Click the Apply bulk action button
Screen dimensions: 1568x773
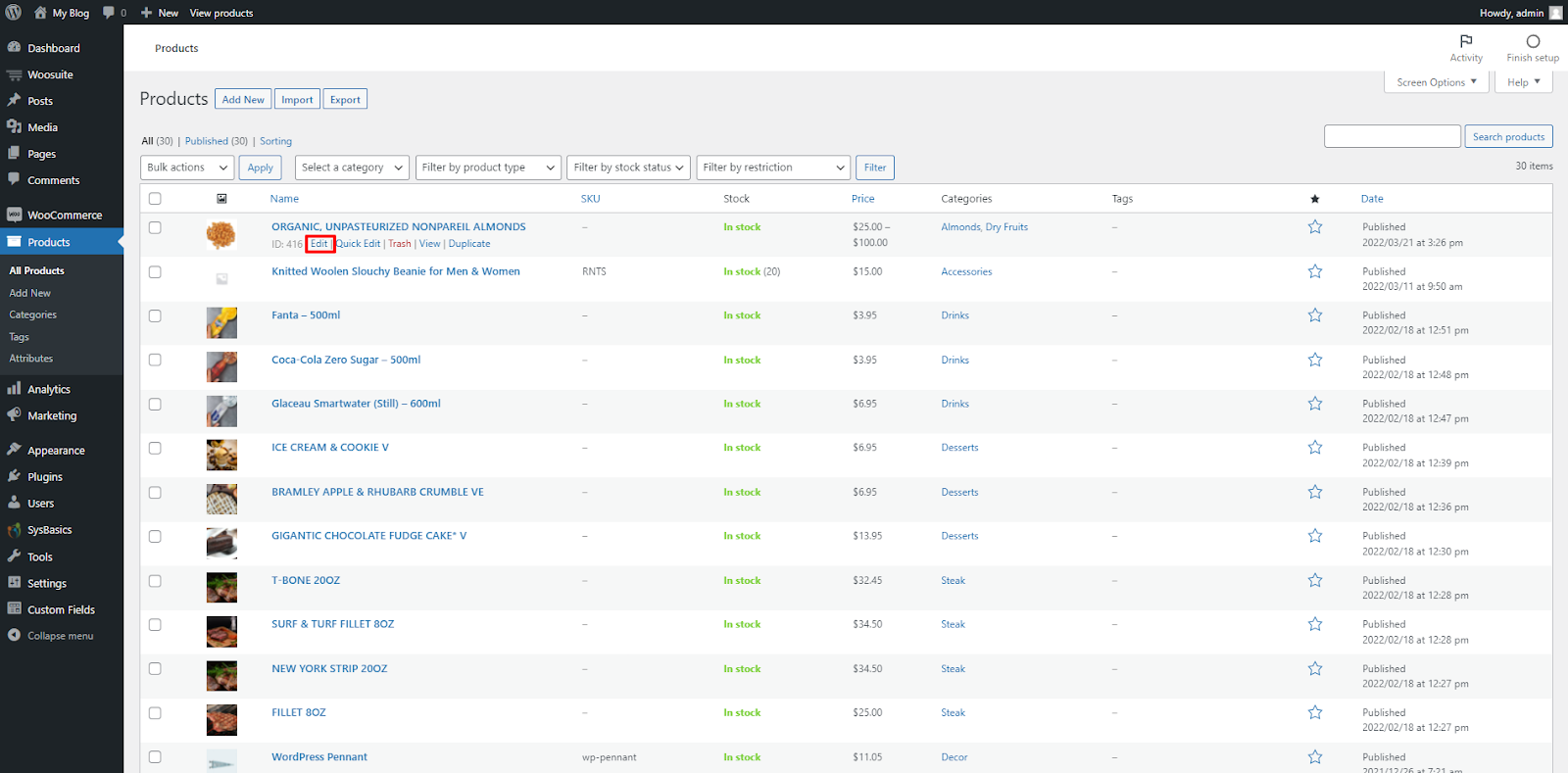260,168
